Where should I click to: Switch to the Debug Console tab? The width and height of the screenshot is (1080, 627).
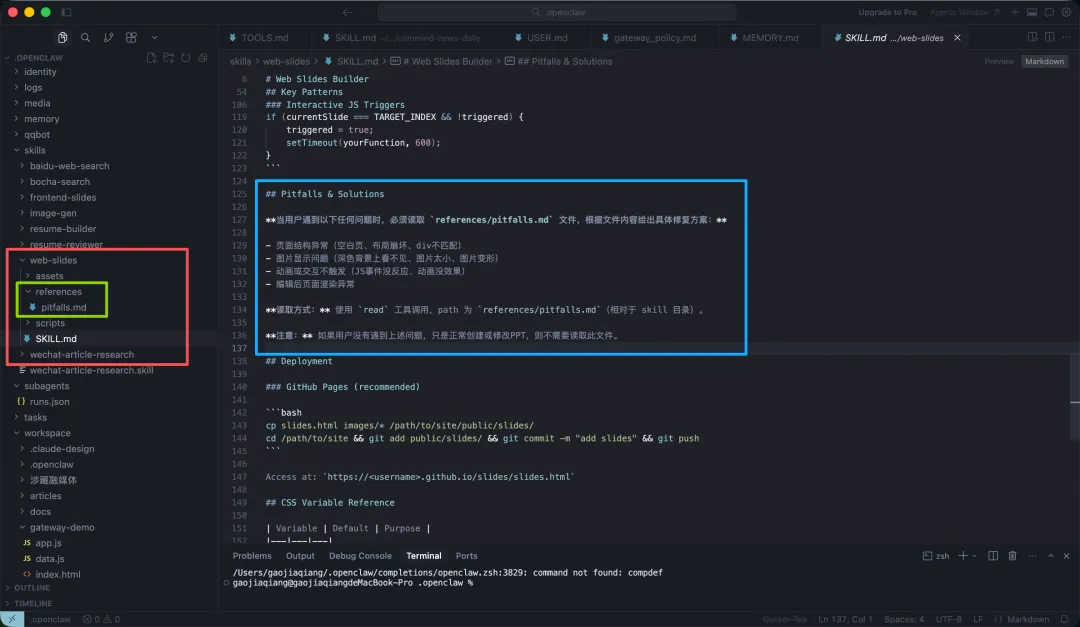(x=360, y=556)
